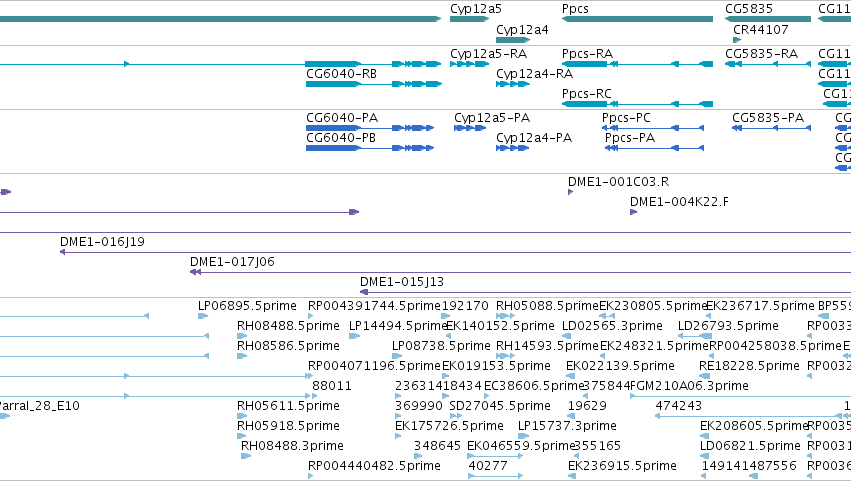Click the EK236915.5prime EST label
851x481 pixels.
[623, 467]
